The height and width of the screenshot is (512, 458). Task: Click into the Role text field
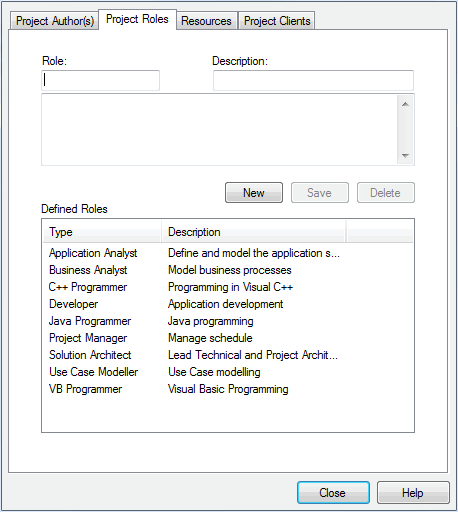(100, 80)
